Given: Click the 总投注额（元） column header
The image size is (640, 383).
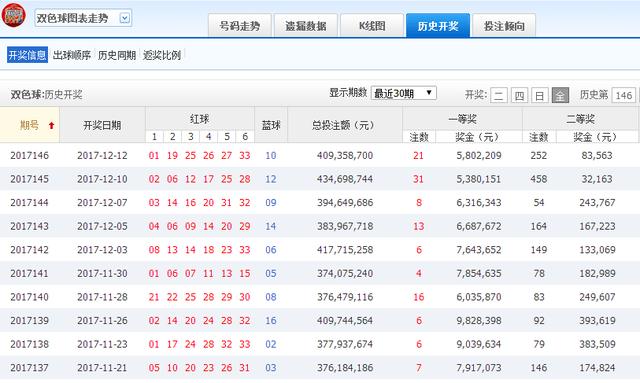Looking at the screenshot, I should tap(345, 125).
